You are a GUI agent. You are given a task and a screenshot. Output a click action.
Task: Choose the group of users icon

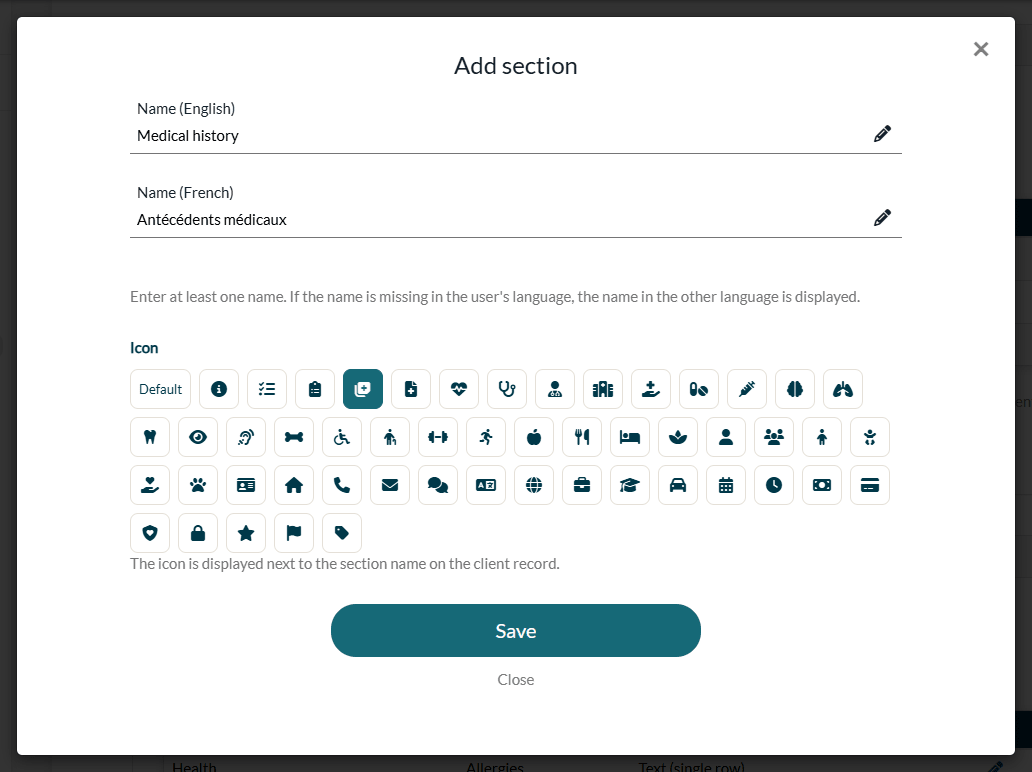(x=774, y=437)
